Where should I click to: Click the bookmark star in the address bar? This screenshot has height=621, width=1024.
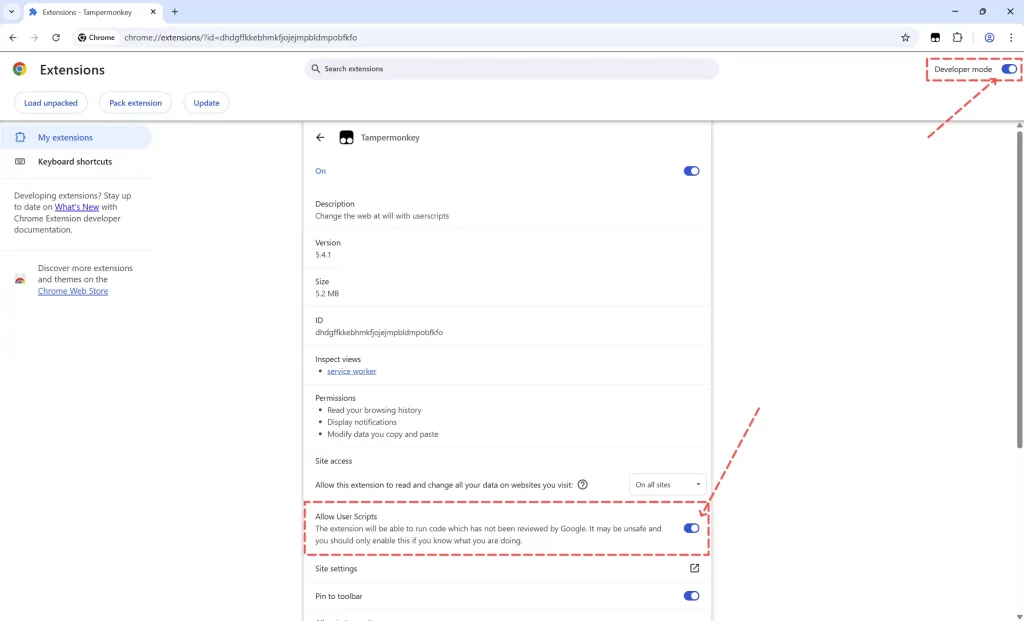(x=905, y=37)
